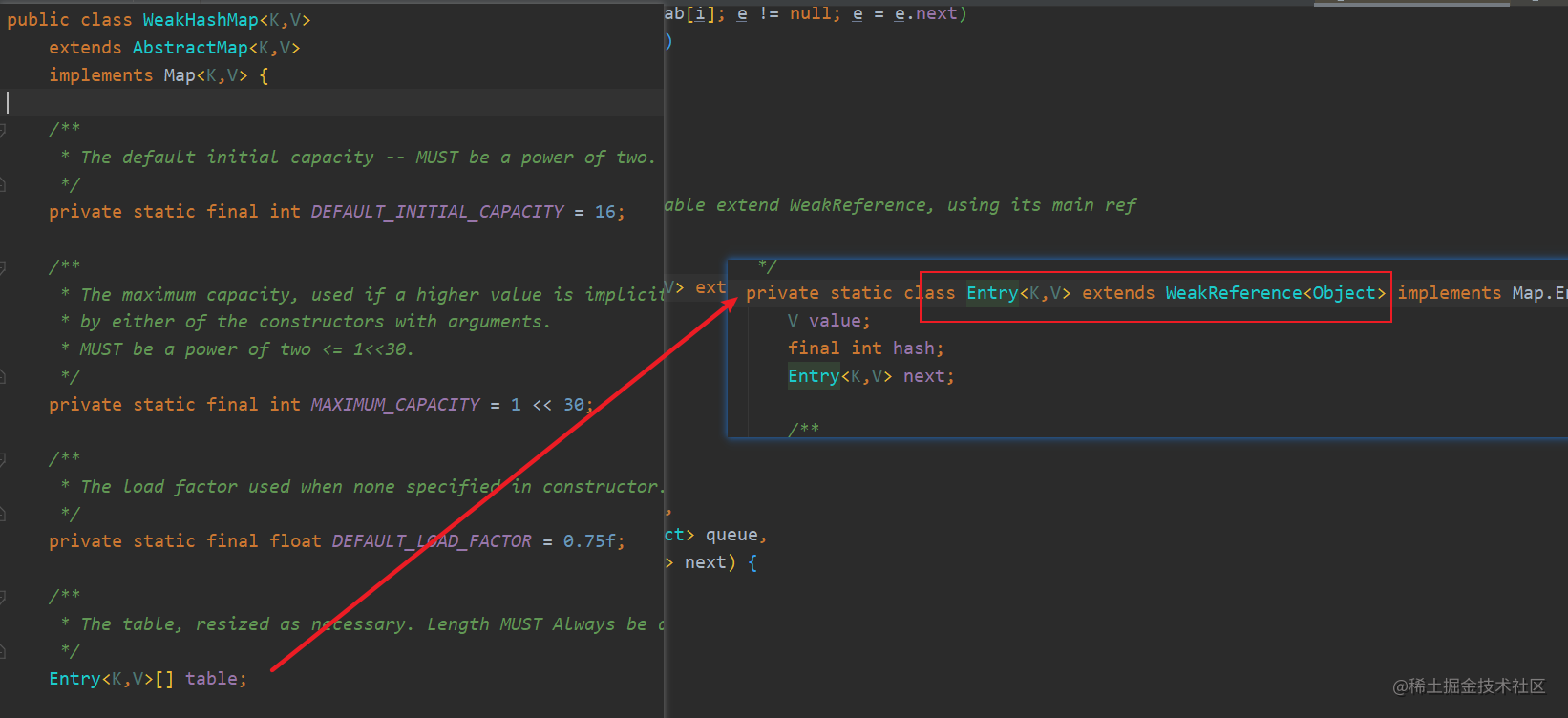The width and height of the screenshot is (1568, 718).
Task: Click Object type argument in WeakReference<Object>
Action: pyautogui.click(x=1344, y=293)
